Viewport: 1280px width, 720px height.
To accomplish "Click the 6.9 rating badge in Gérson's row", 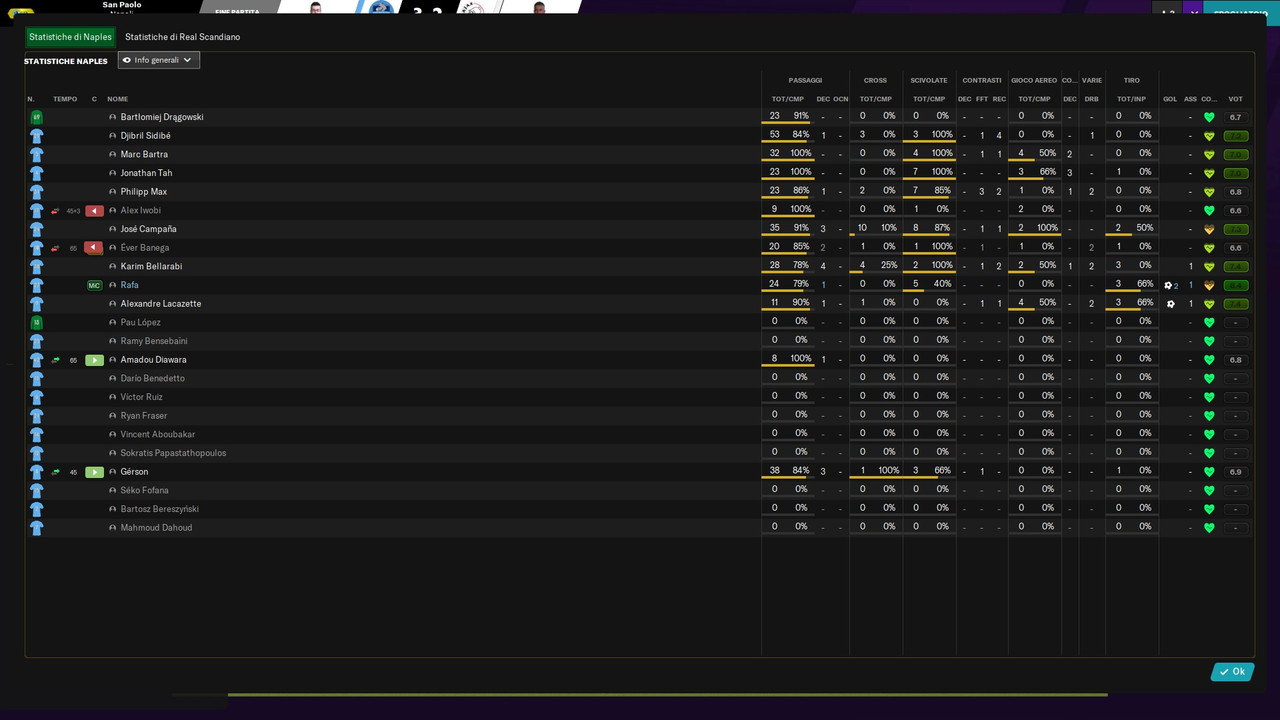I will coord(1236,472).
